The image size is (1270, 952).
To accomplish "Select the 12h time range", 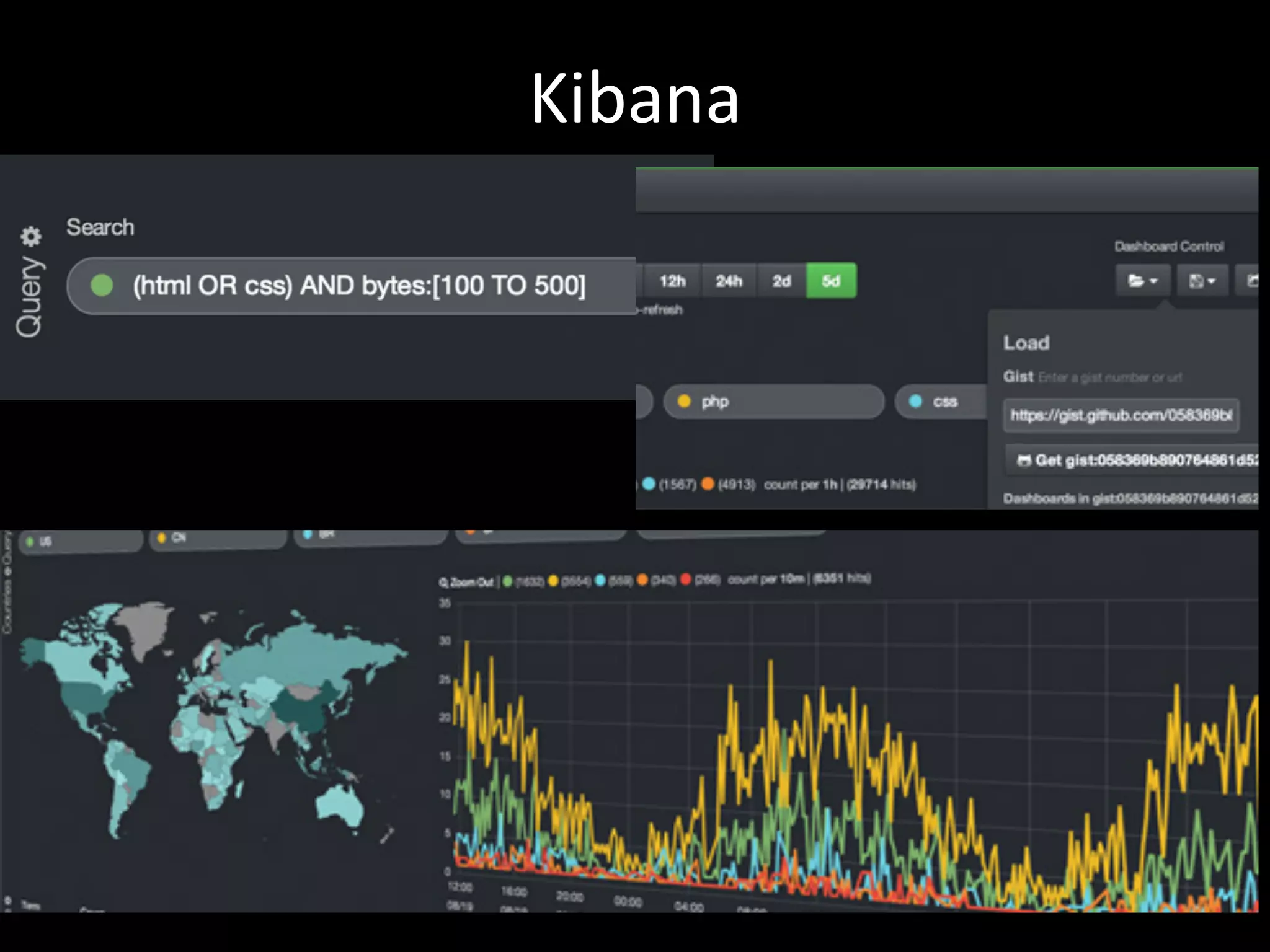I will pos(672,281).
